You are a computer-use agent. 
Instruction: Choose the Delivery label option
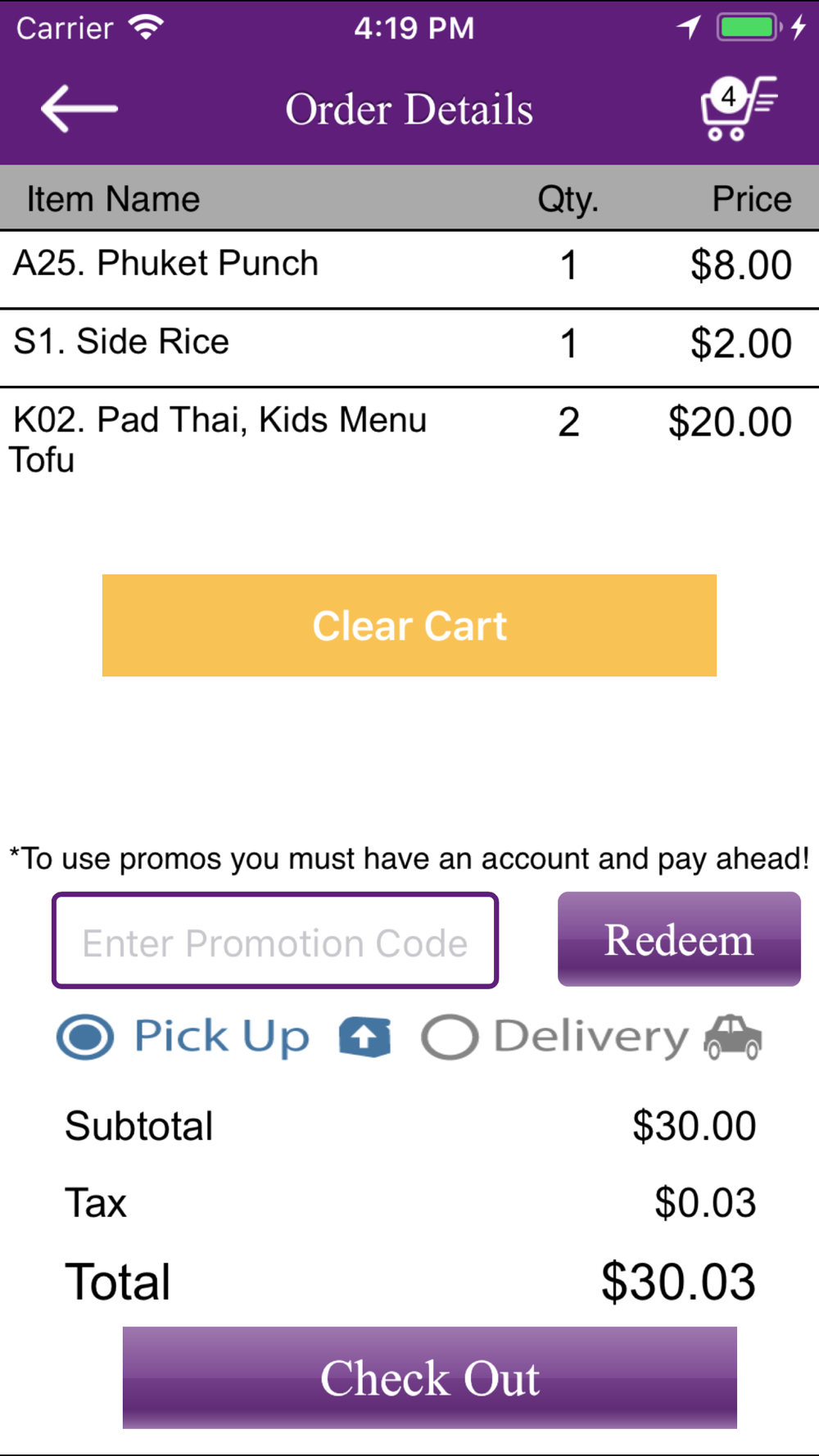pyautogui.click(x=591, y=1037)
